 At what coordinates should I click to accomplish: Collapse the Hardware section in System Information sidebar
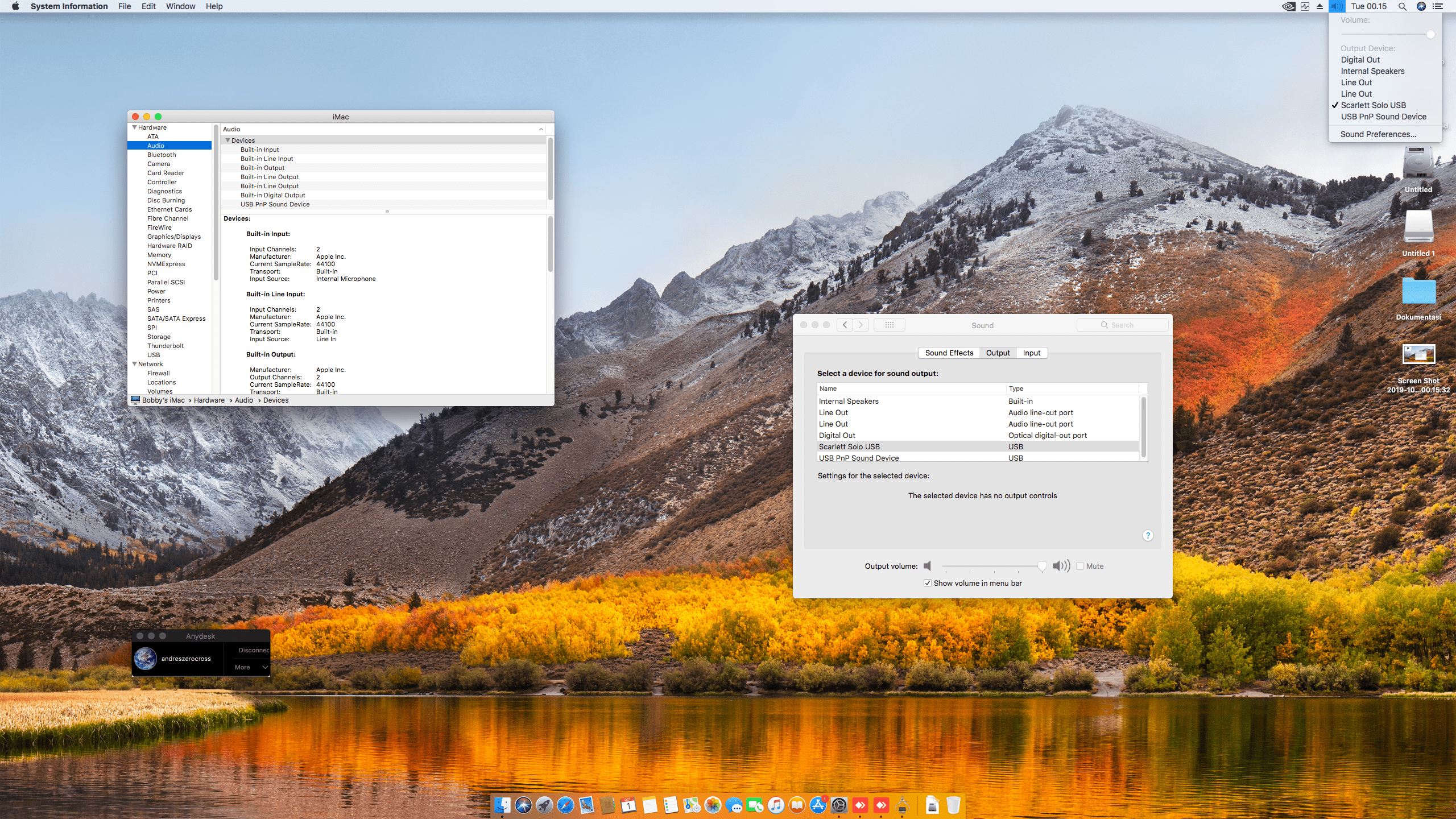tap(135, 127)
